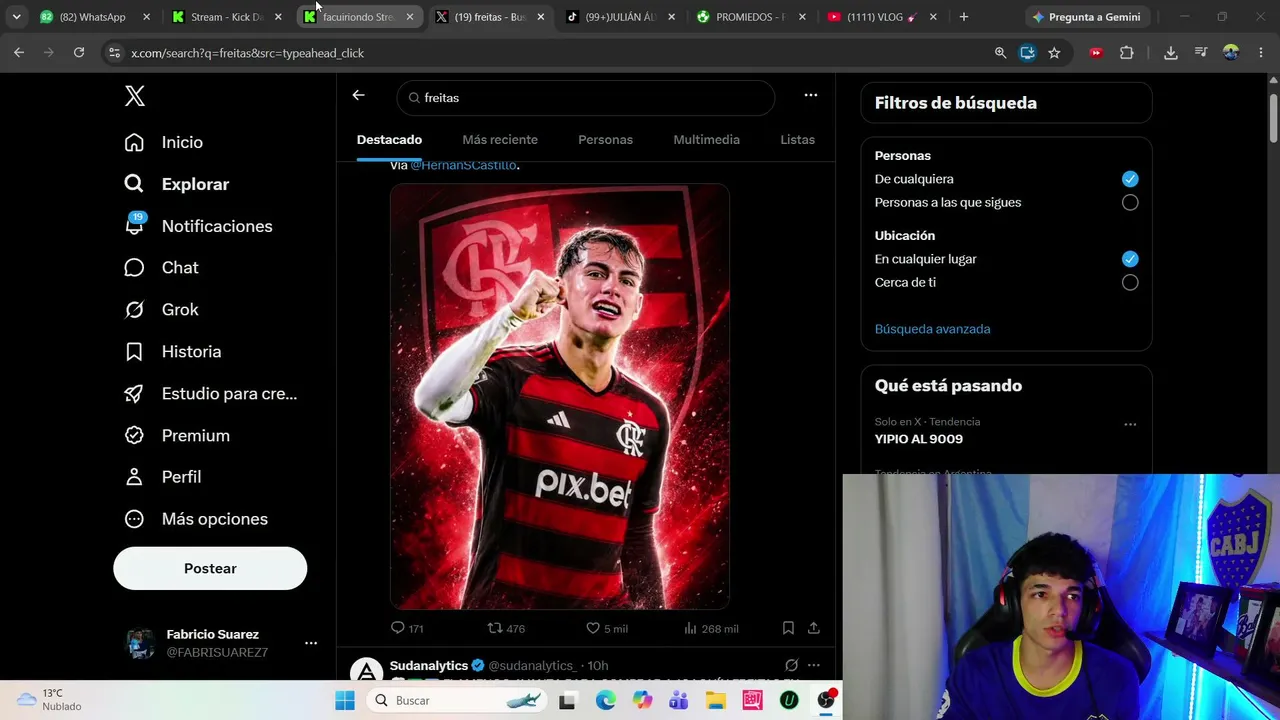This screenshot has height=720, width=1280.
Task: Switch to the Personas tab
Action: [x=605, y=140]
